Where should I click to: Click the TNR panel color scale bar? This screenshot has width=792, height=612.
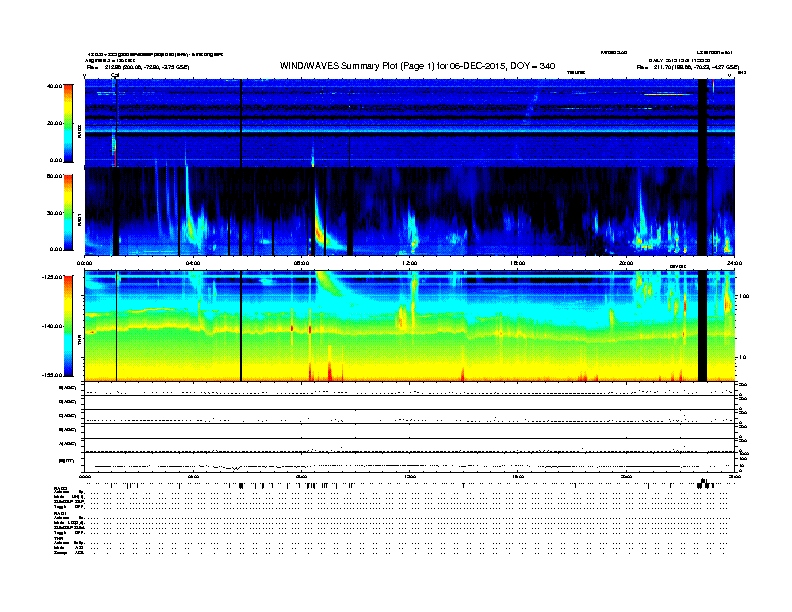68,326
